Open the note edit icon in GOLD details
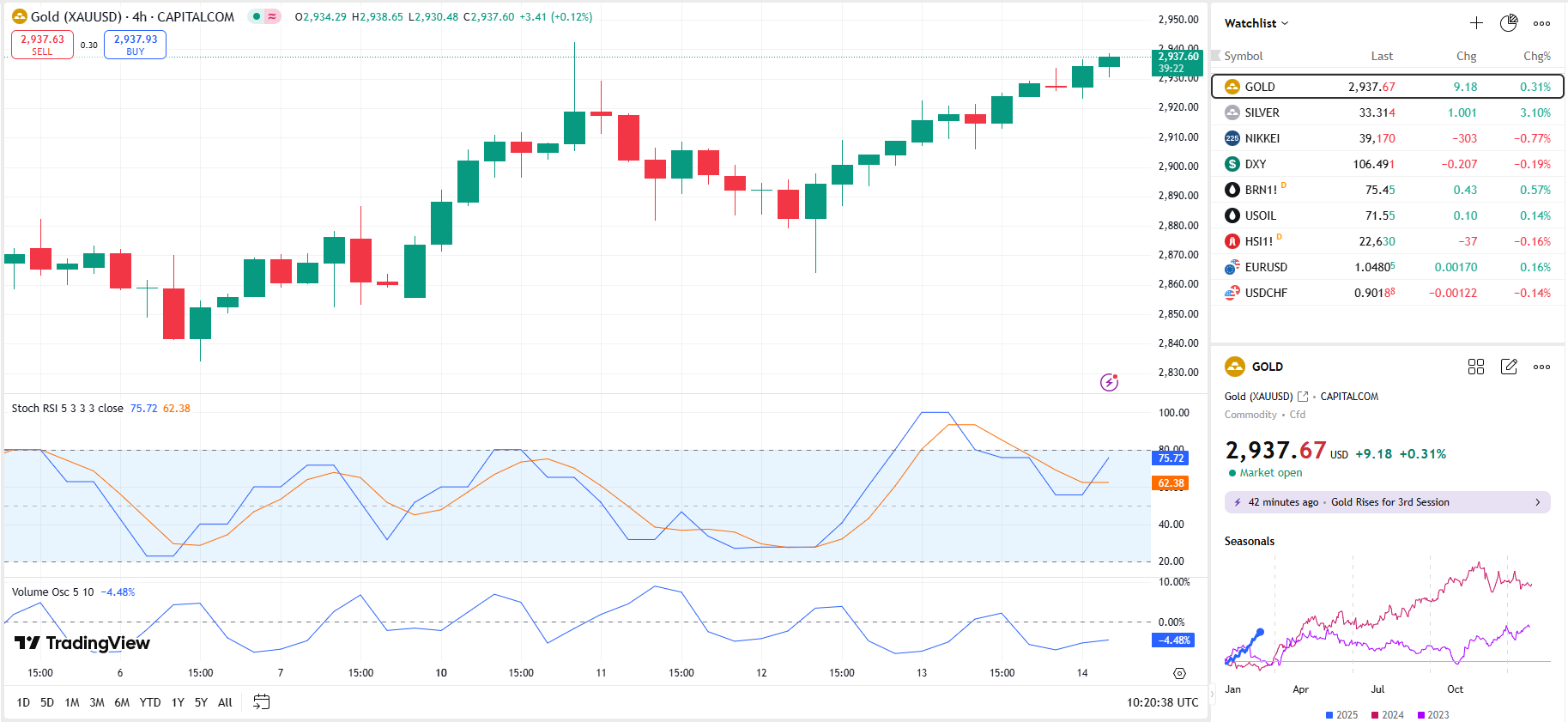 point(1509,367)
